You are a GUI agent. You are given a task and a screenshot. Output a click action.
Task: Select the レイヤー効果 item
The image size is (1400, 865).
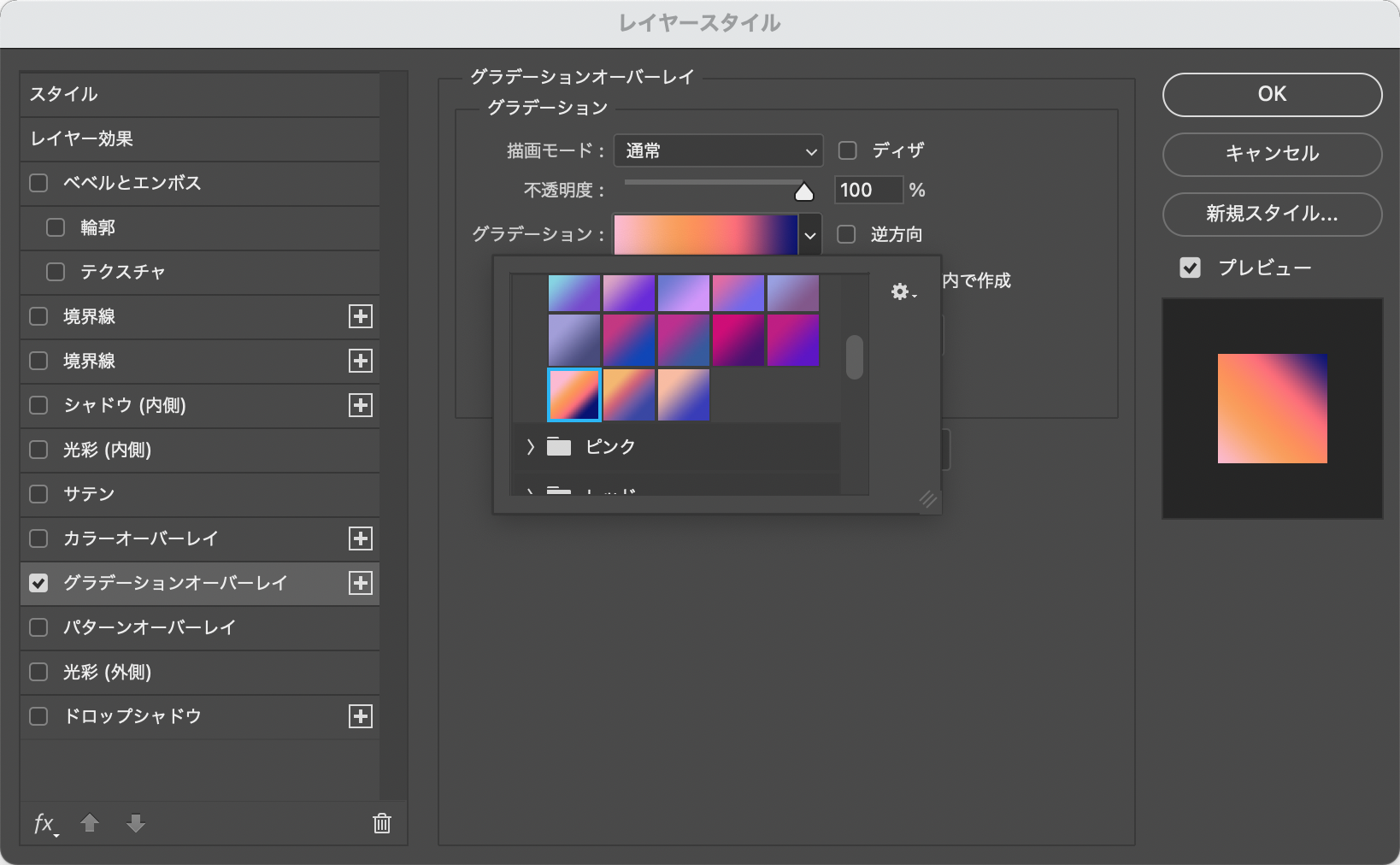pos(200,138)
